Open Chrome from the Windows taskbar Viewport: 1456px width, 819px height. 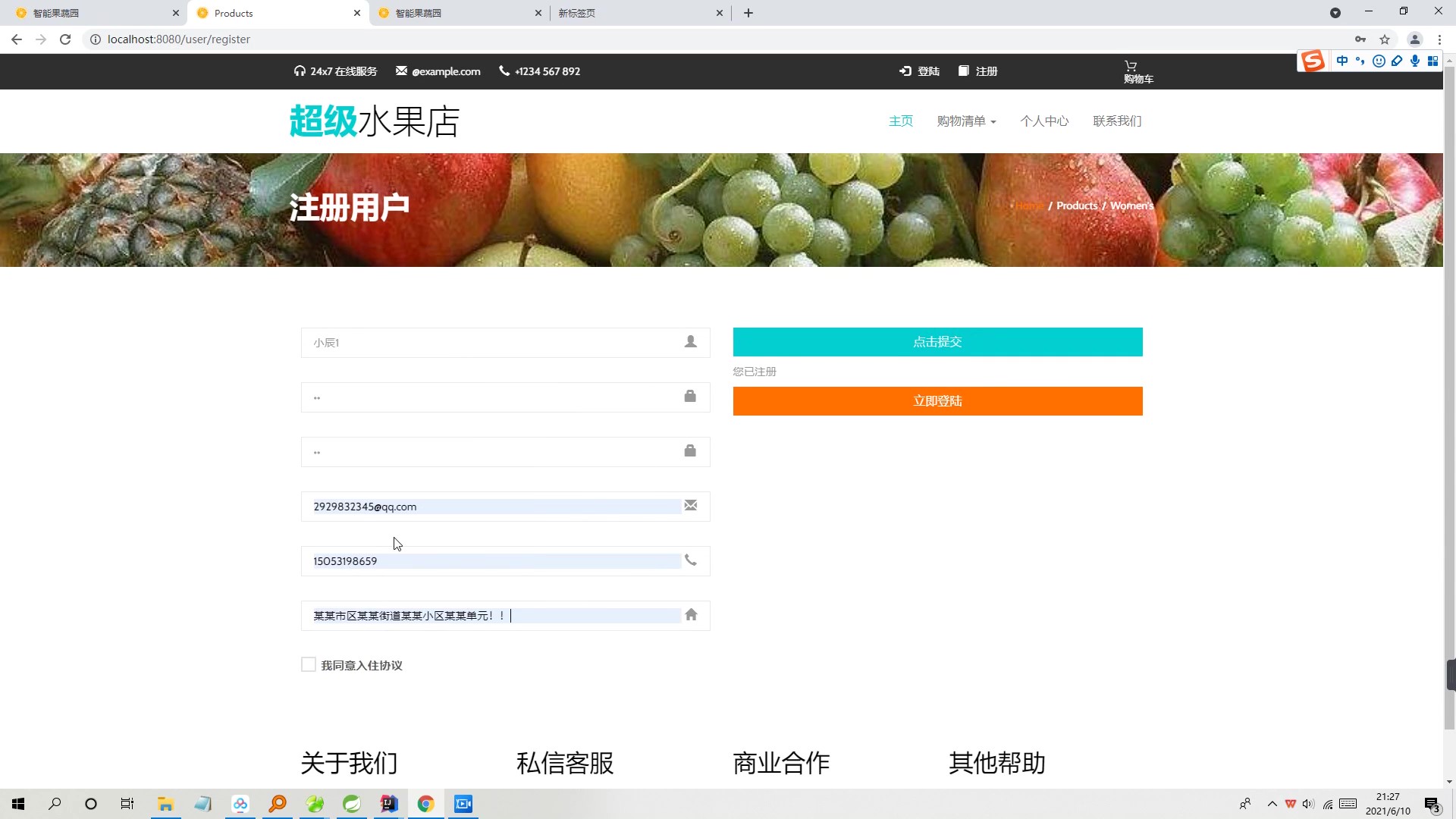[425, 804]
